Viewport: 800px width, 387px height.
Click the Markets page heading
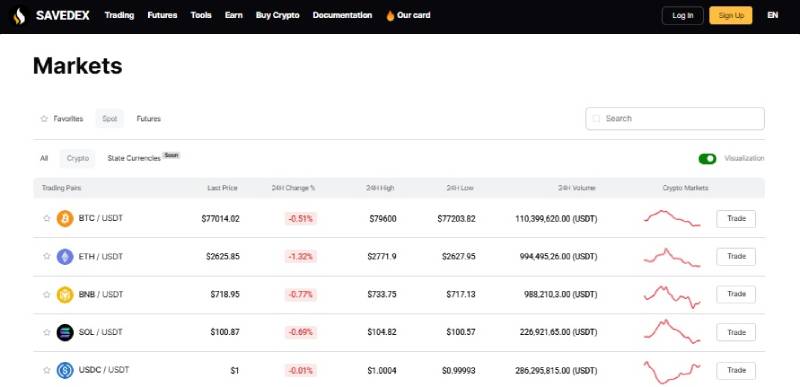(x=78, y=66)
